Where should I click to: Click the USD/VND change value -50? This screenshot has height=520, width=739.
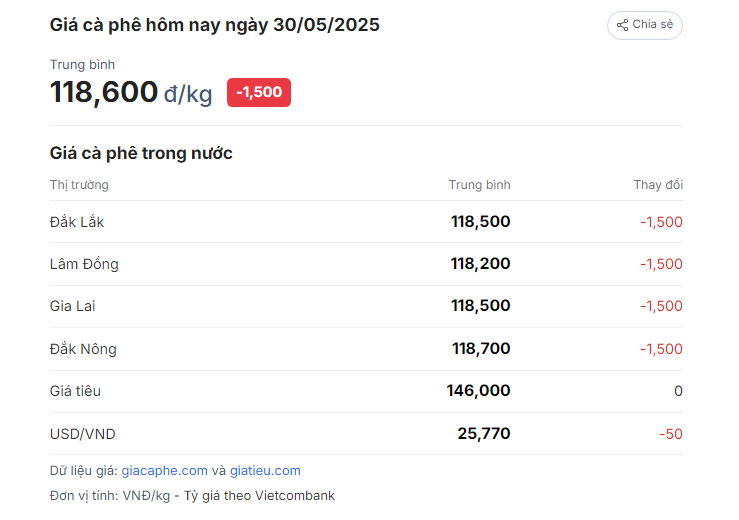click(x=671, y=434)
